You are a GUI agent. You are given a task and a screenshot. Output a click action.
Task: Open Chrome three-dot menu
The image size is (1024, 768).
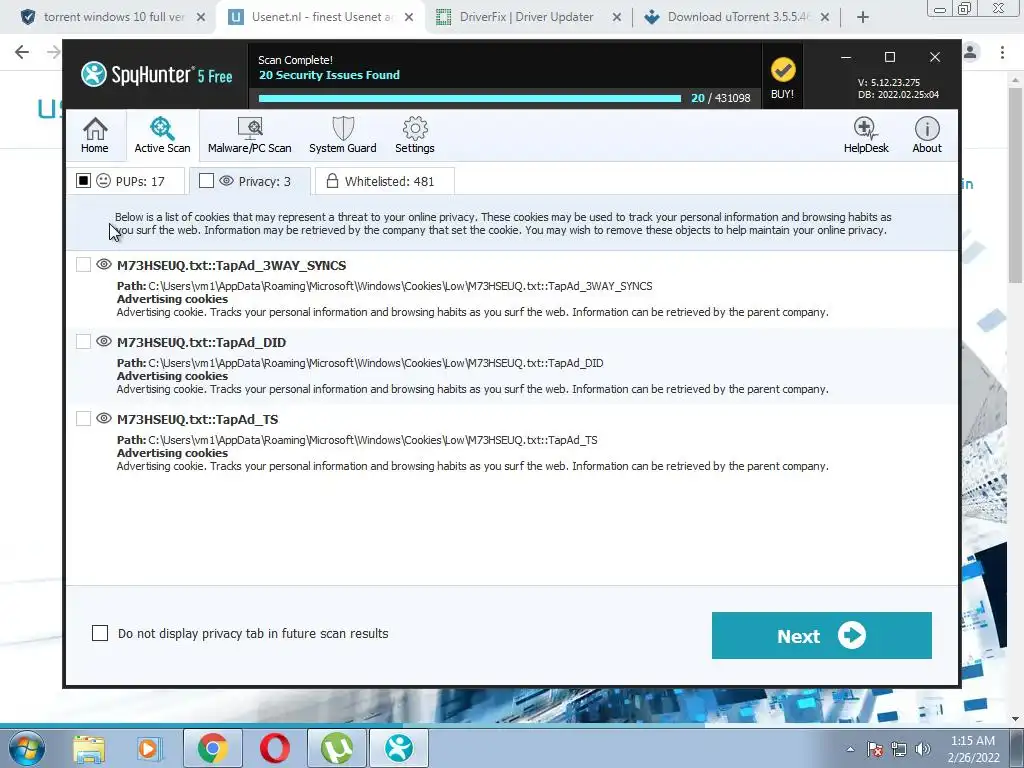(x=1002, y=52)
